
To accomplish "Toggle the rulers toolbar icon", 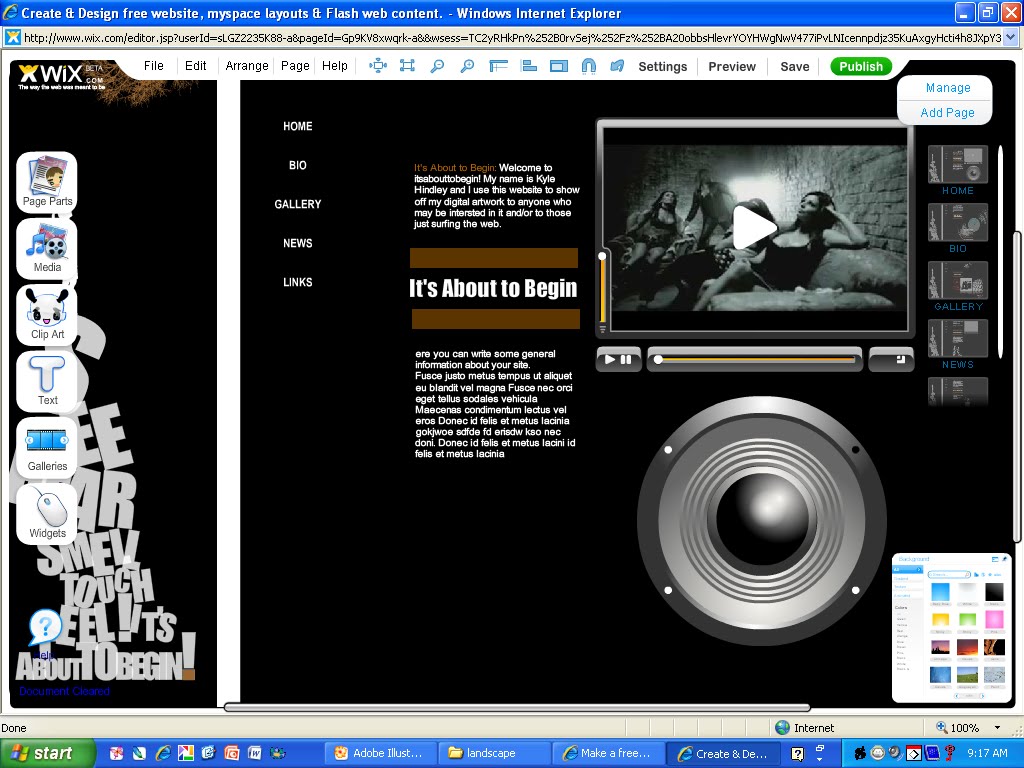I will 498,66.
